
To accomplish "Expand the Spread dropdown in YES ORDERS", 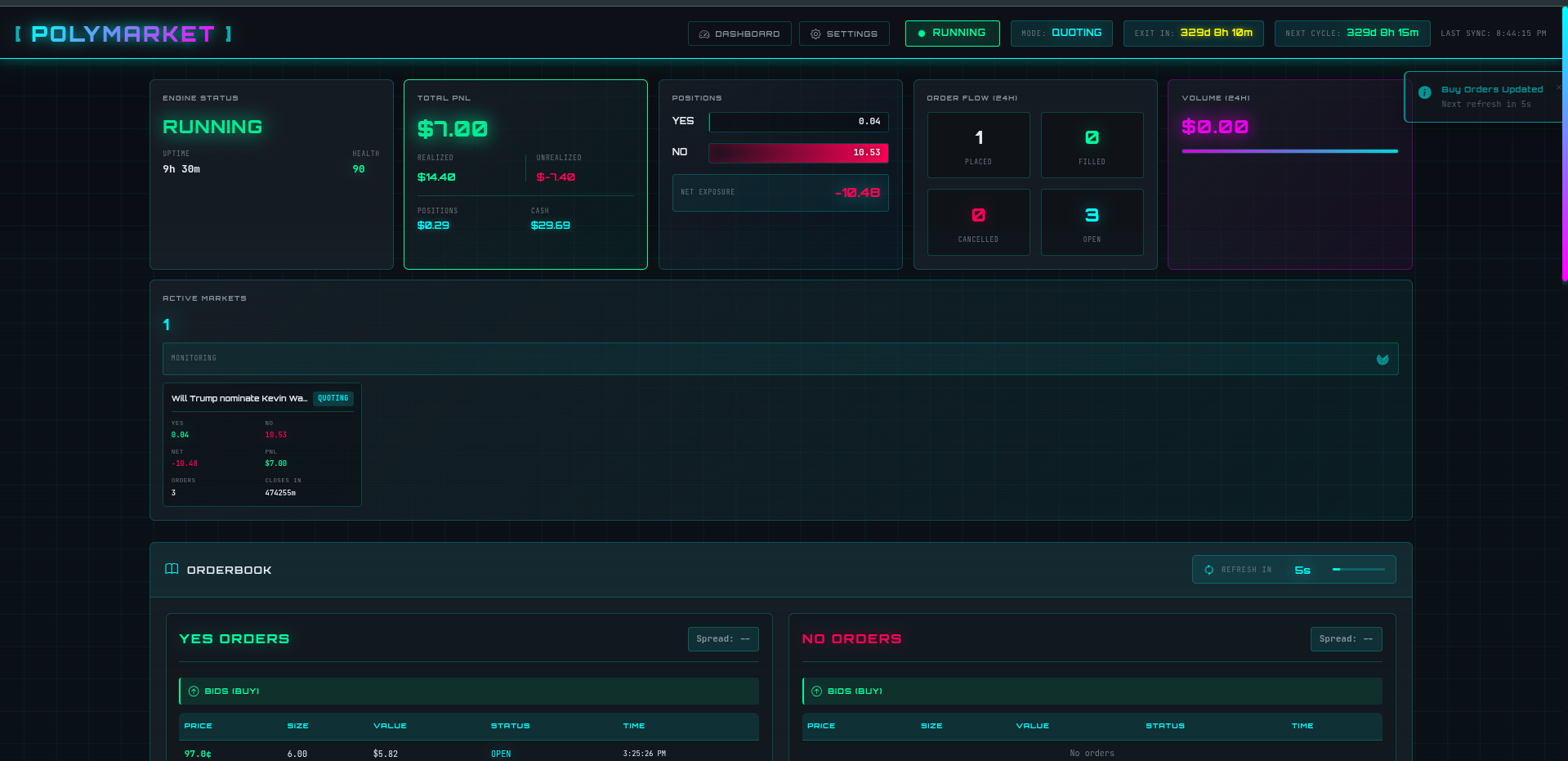I will [722, 638].
